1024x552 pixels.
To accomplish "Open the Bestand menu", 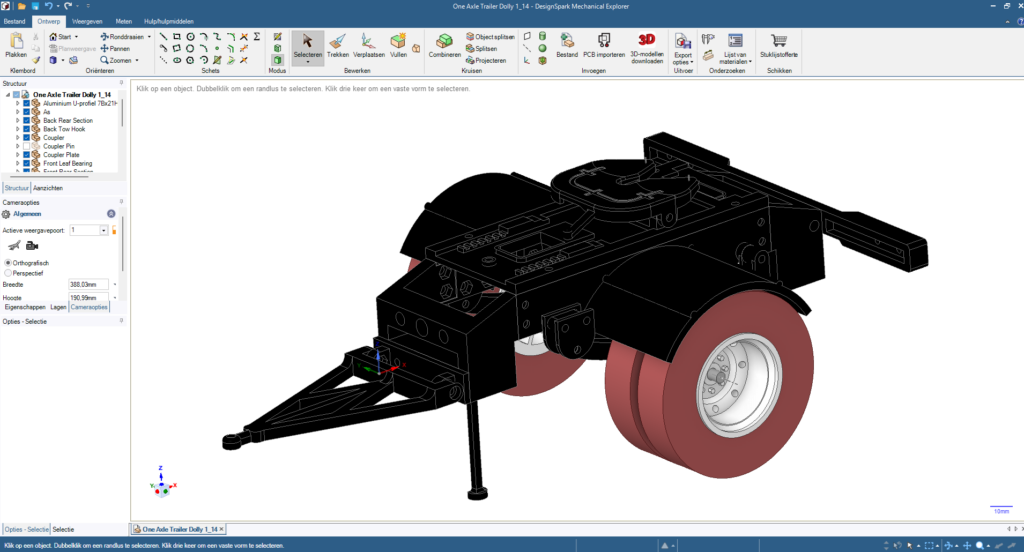I will 14,21.
